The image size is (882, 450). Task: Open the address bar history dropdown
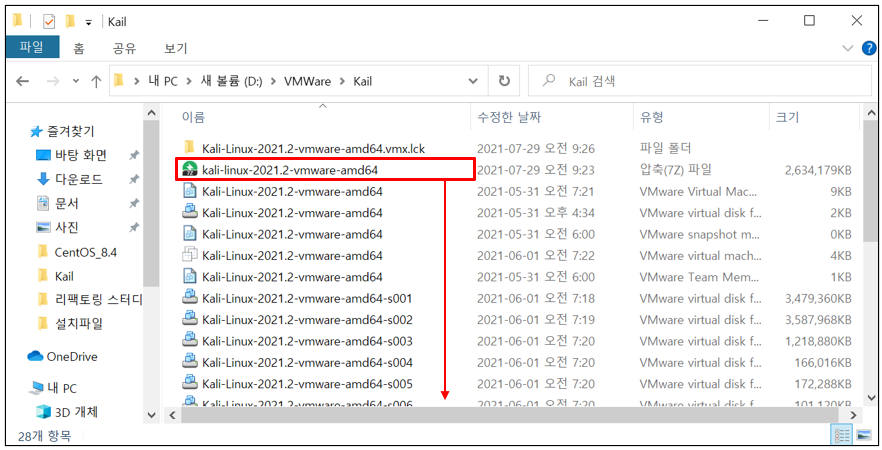pyautogui.click(x=473, y=81)
